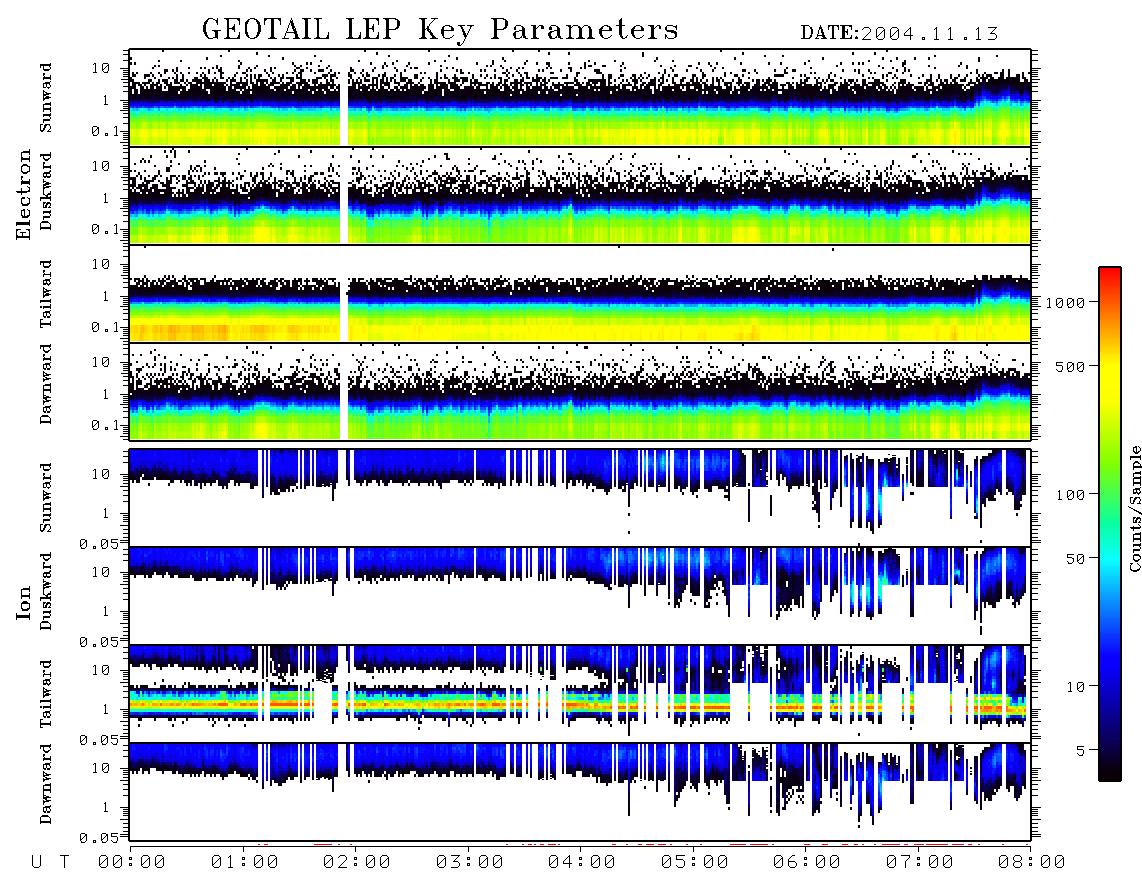Click the Ion "Tailward" panel label

46,694
